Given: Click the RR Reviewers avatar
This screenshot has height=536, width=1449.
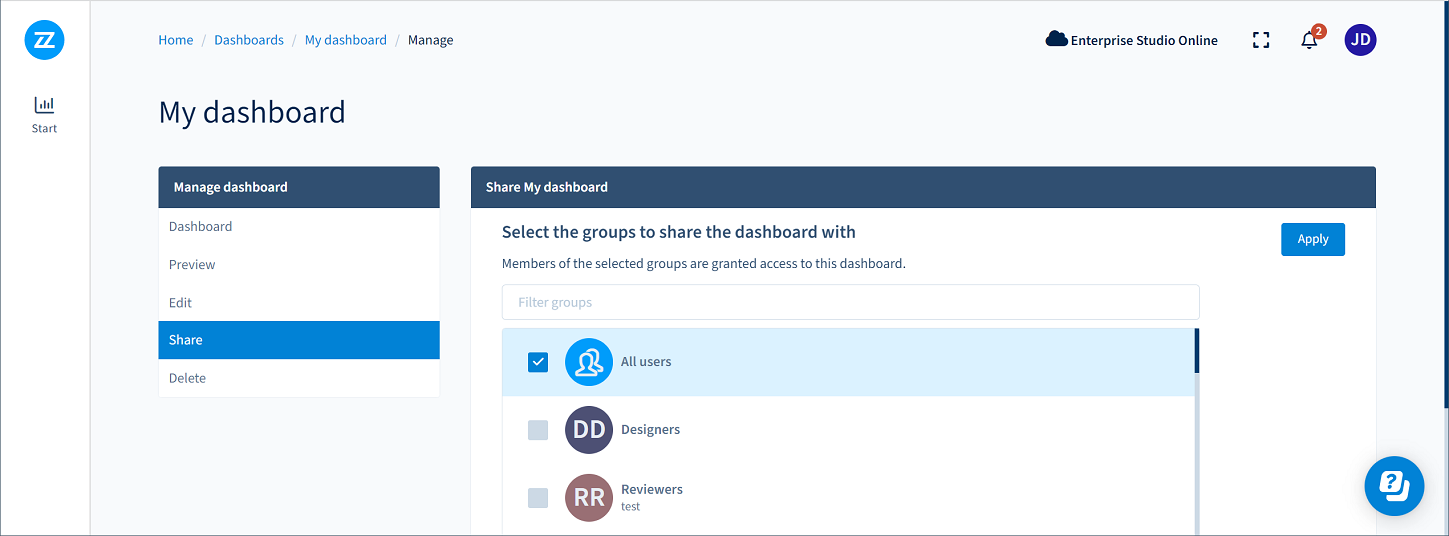Looking at the screenshot, I should tap(589, 498).
